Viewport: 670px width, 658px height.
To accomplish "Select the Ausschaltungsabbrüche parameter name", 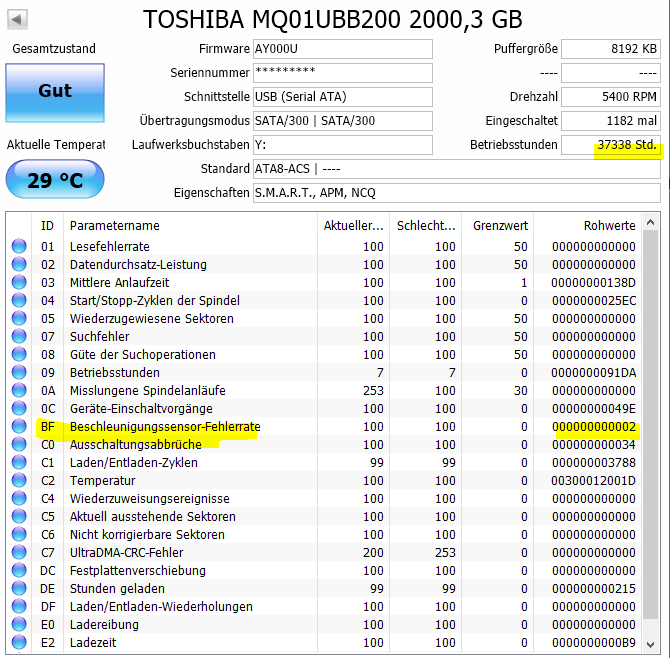I will coord(136,444).
